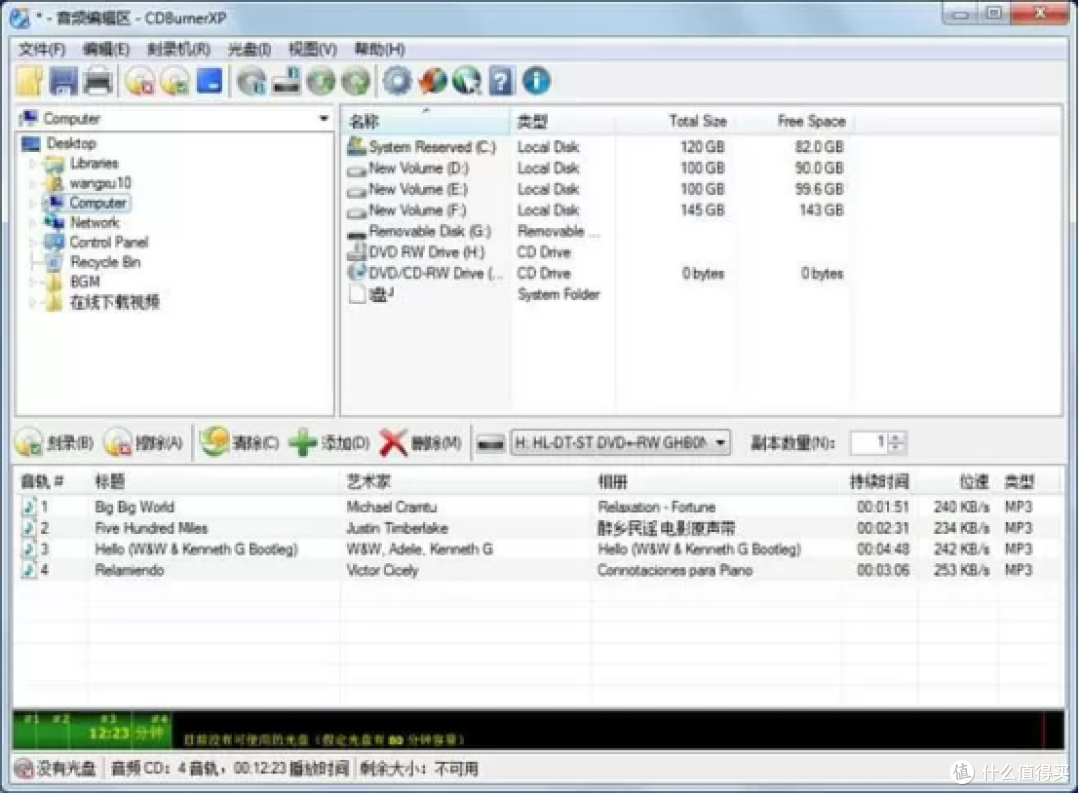Click the New compilation folder icon
Image resolution: width=1080 pixels, height=795 pixels.
click(30, 81)
